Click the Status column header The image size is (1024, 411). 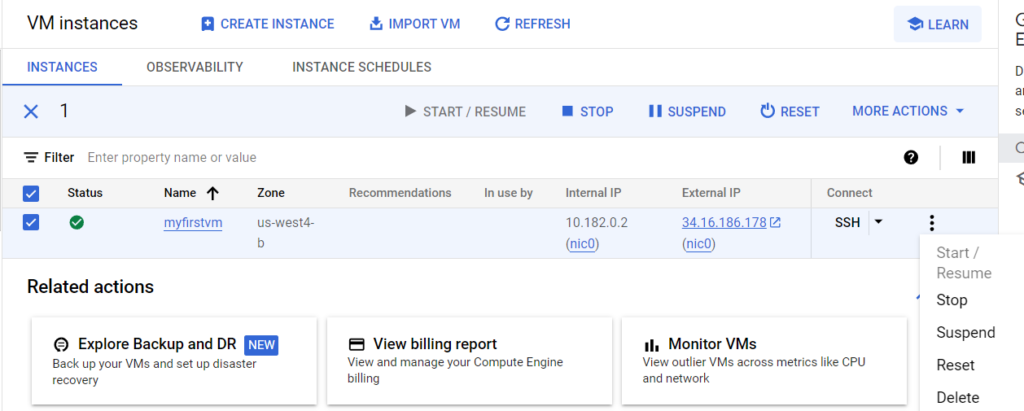85,193
